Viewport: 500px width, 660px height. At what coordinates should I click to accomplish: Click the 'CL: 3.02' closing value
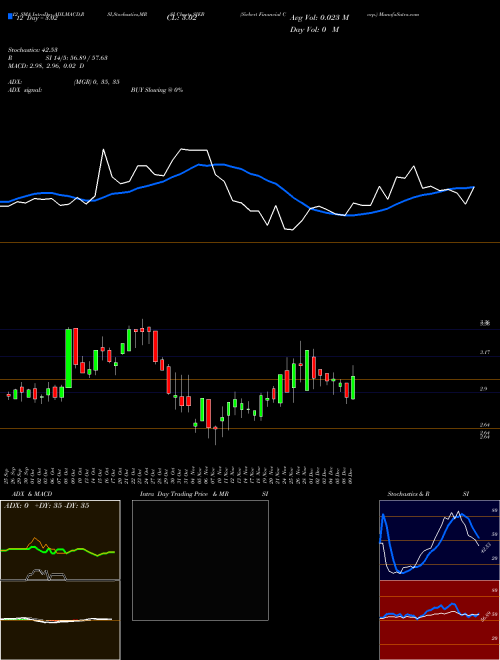pyautogui.click(x=181, y=18)
